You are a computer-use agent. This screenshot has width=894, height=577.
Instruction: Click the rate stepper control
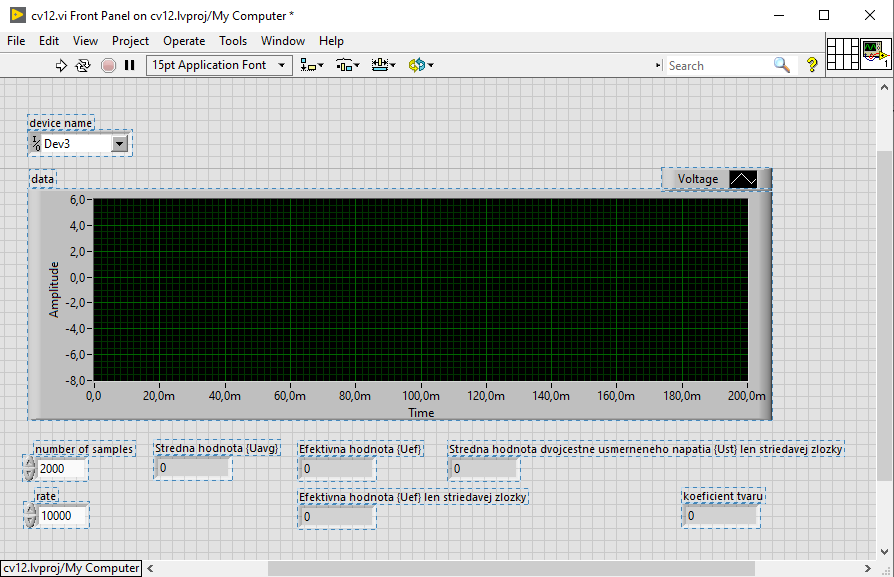(31, 515)
